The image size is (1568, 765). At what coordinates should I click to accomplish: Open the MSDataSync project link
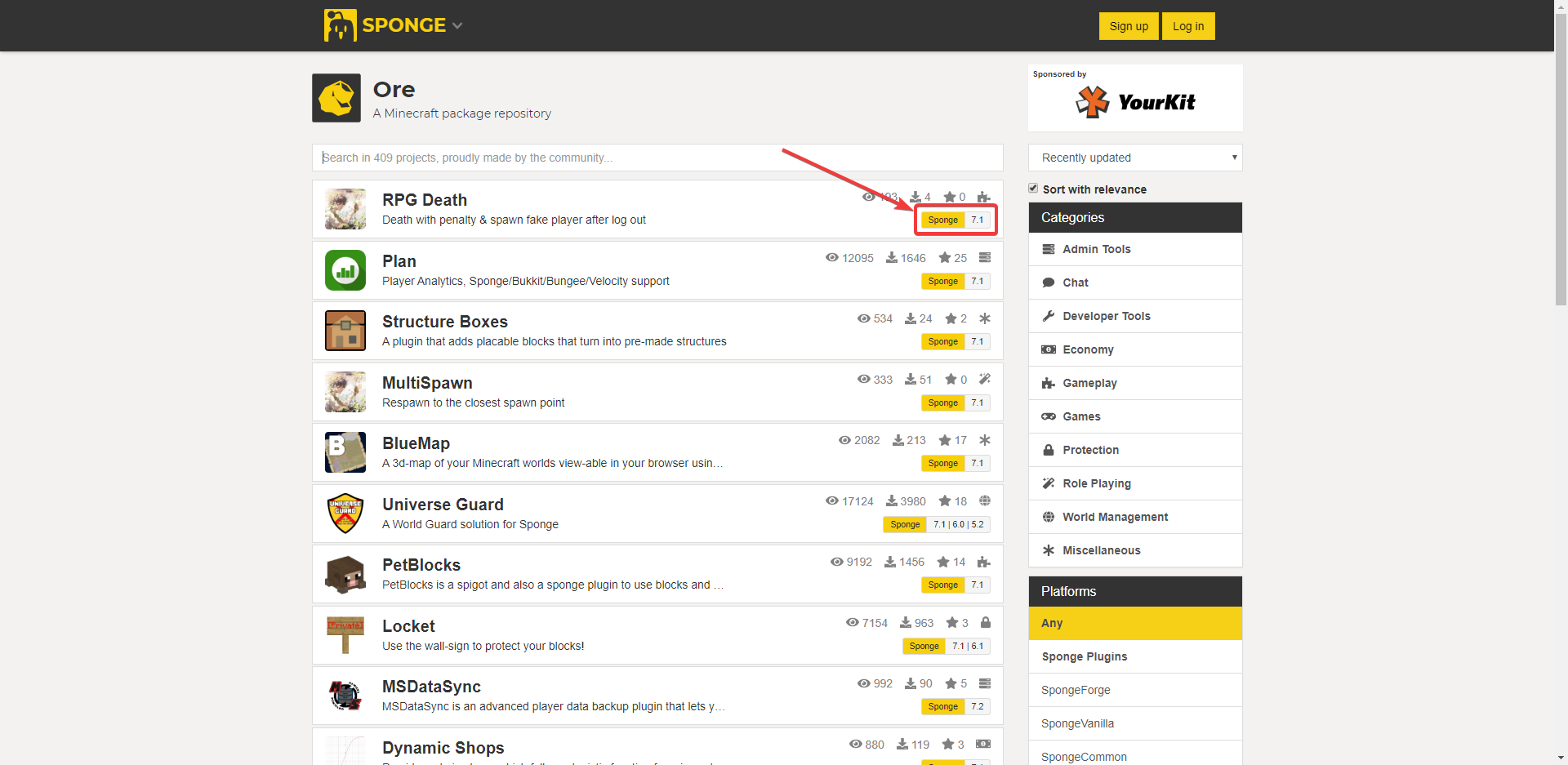click(431, 687)
